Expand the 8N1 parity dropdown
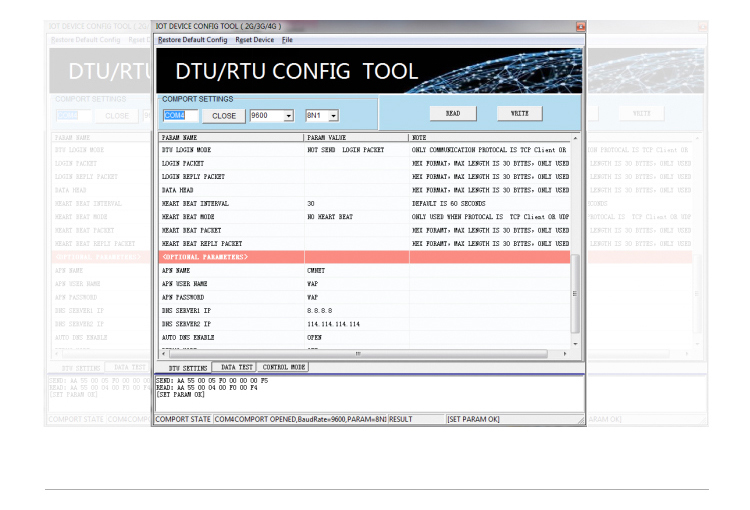 click(x=333, y=116)
